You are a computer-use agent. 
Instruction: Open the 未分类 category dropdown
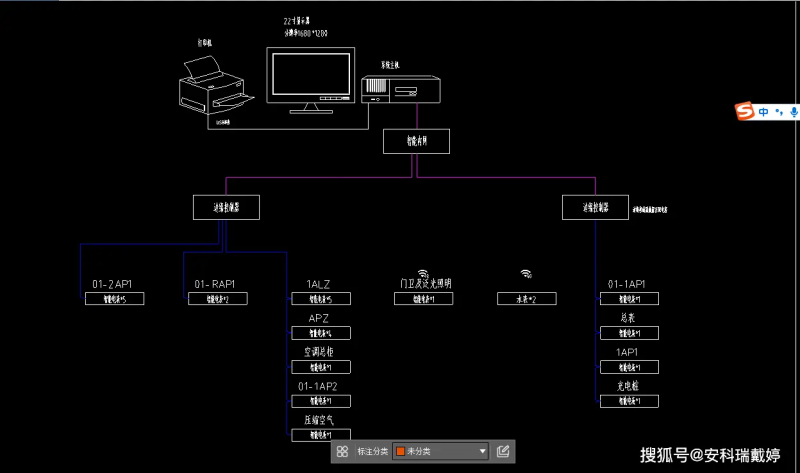440,451
